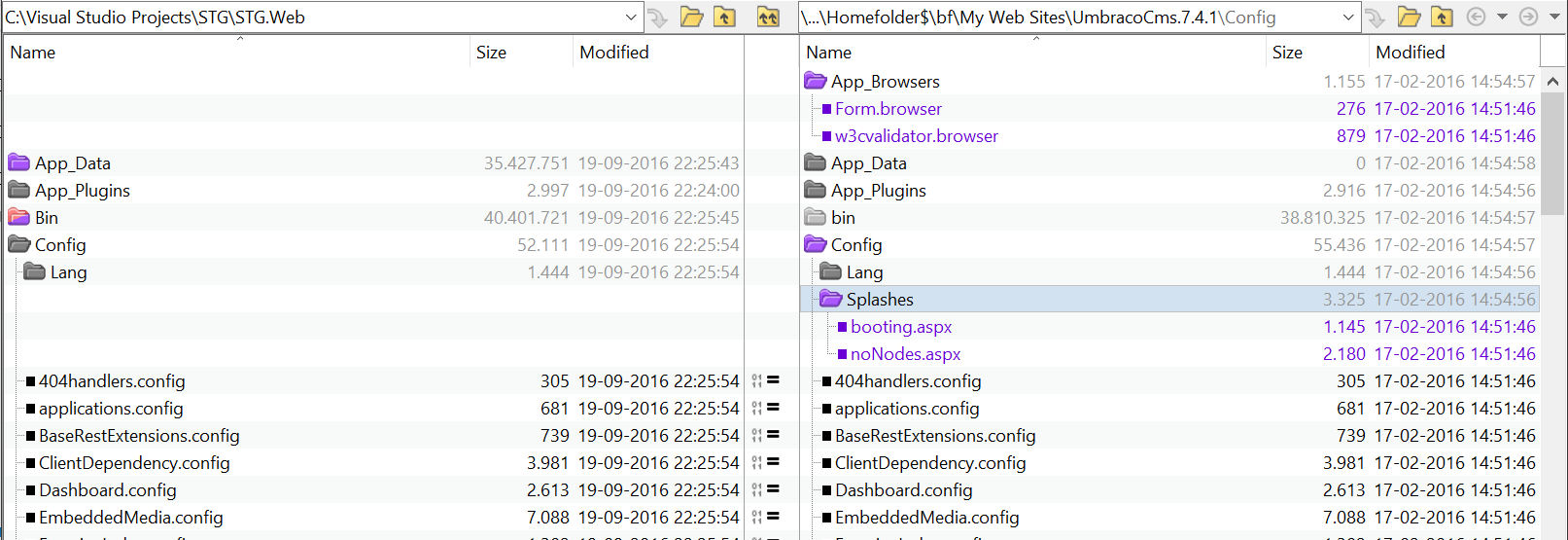Select BaseRestExtensions.config in right pane
The height and width of the screenshot is (540, 1568).
pos(935,436)
